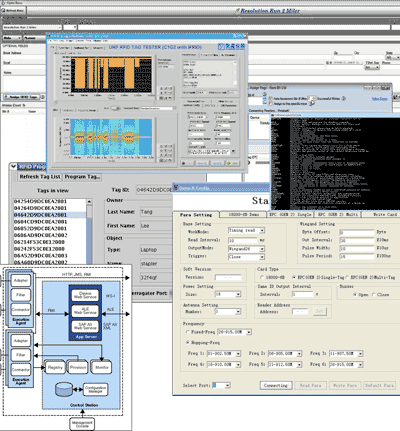Click the Default Para button
Screen dimensions: 400x431
pyautogui.click(x=380, y=385)
